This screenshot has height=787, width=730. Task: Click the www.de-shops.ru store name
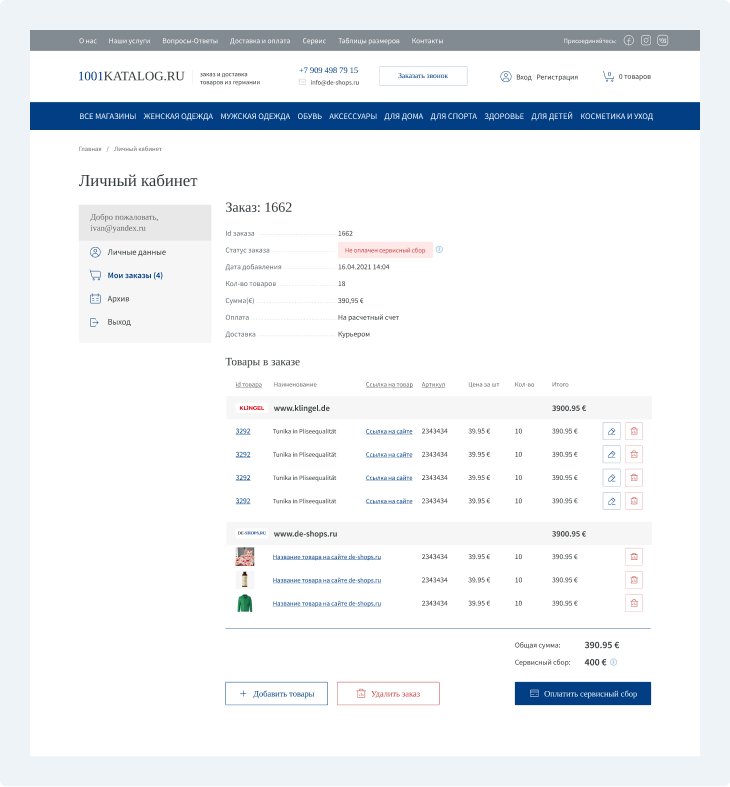point(305,534)
